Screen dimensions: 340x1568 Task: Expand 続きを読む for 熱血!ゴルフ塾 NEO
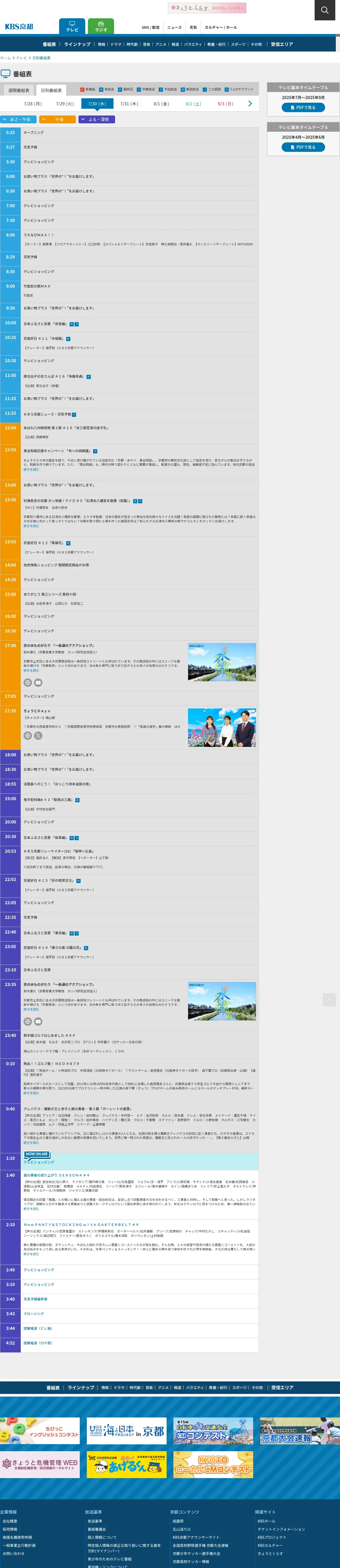tap(31, 1093)
